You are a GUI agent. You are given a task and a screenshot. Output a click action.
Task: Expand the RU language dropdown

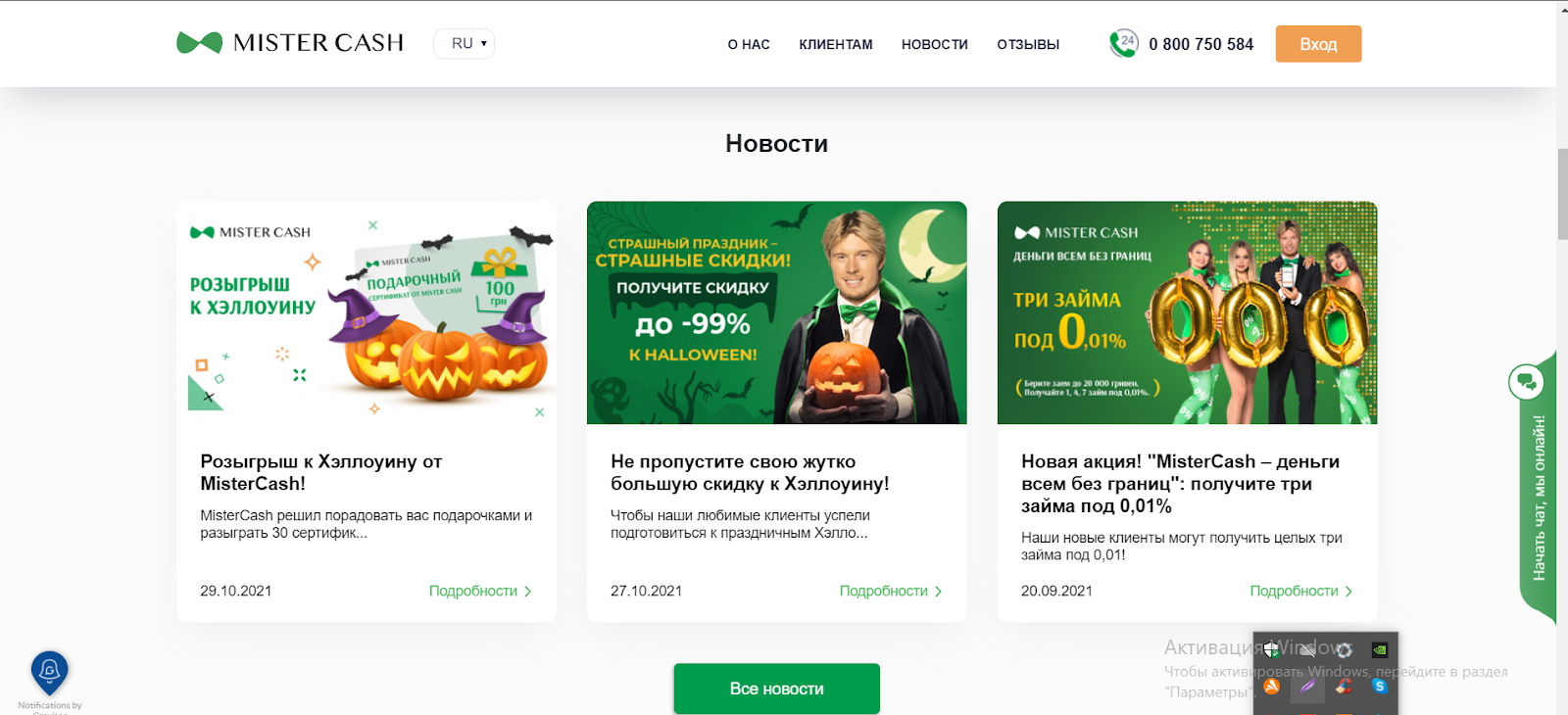(465, 43)
